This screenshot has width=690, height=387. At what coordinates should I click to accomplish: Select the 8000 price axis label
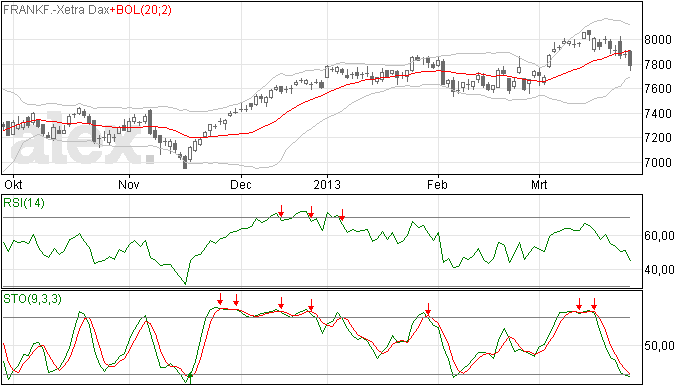pyautogui.click(x=658, y=40)
